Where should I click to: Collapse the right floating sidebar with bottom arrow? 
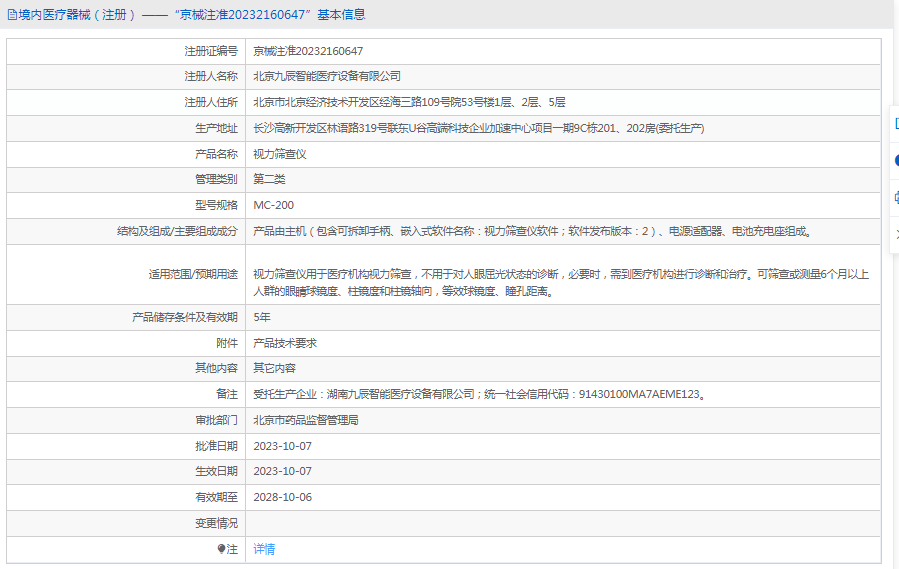(x=894, y=234)
